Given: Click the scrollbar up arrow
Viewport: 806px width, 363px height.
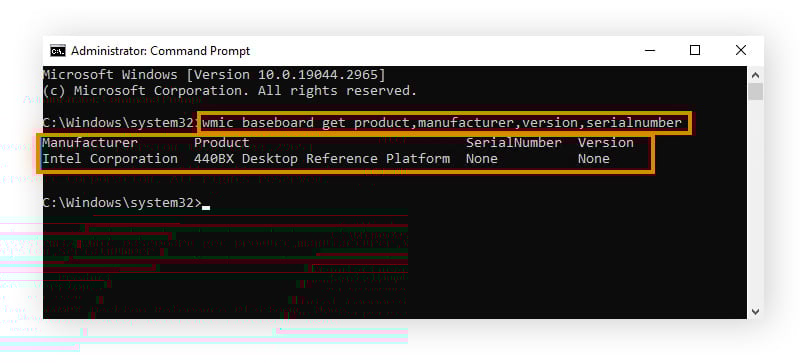Looking at the screenshot, I should click(755, 75).
